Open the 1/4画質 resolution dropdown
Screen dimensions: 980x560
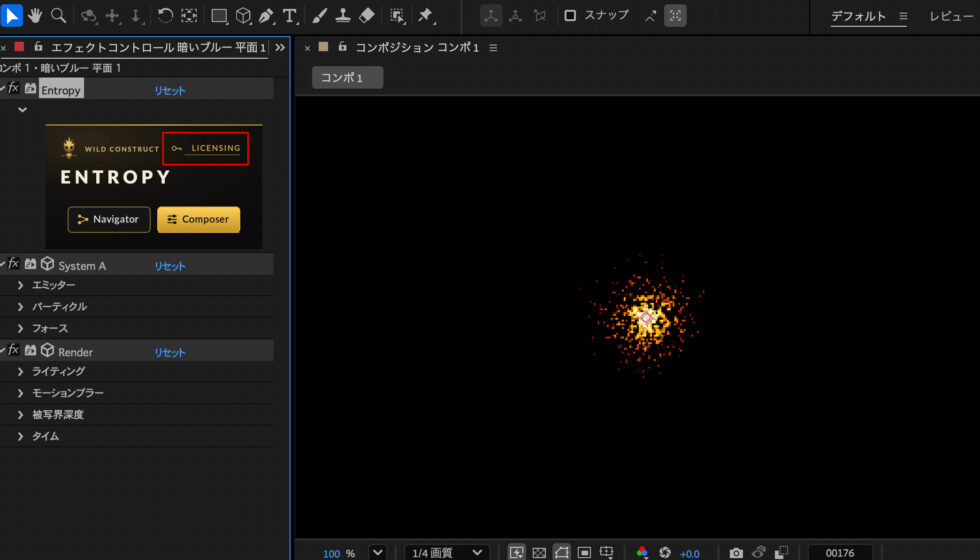(x=446, y=552)
